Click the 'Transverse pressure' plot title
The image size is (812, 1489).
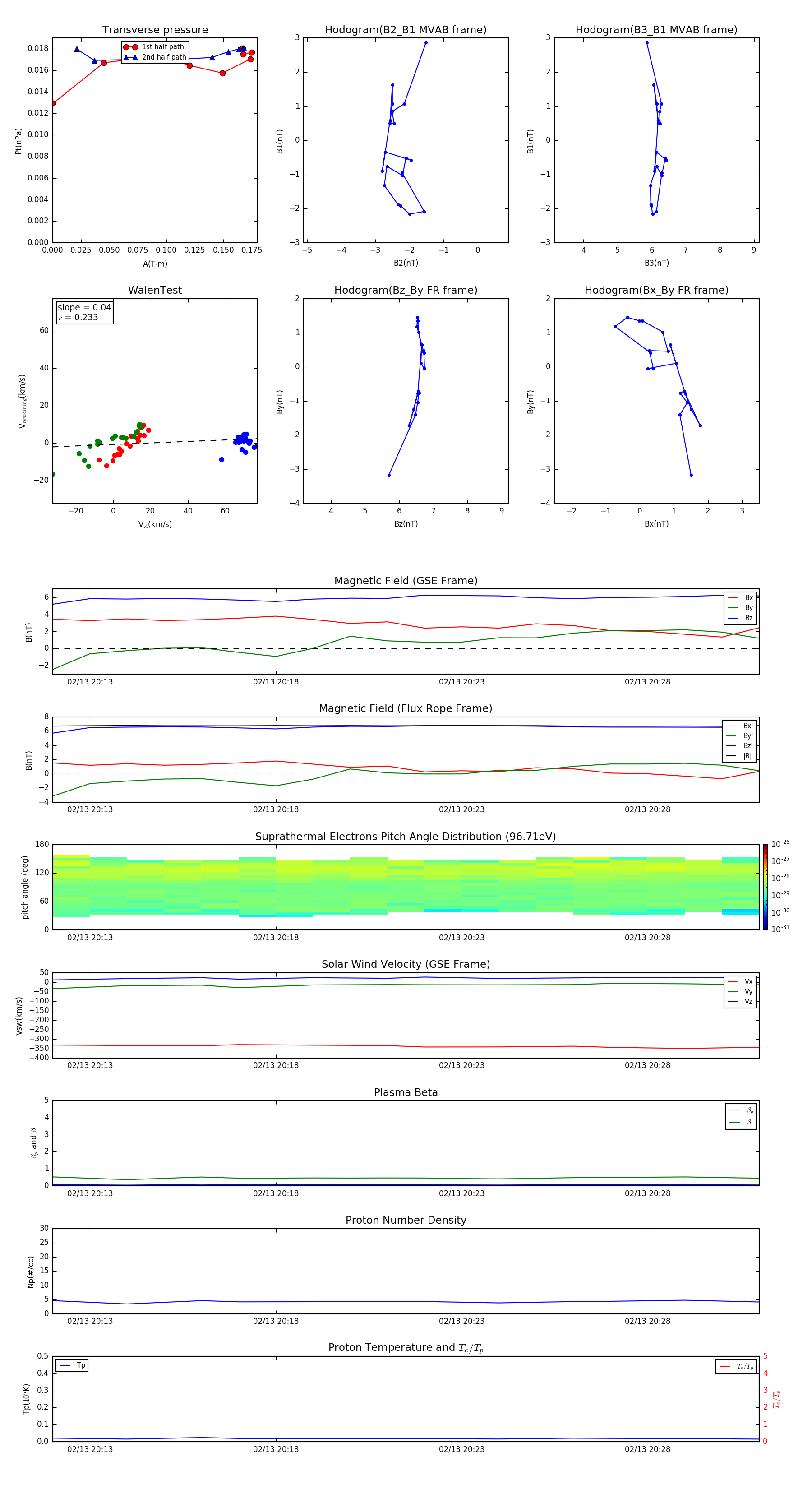[x=155, y=30]
